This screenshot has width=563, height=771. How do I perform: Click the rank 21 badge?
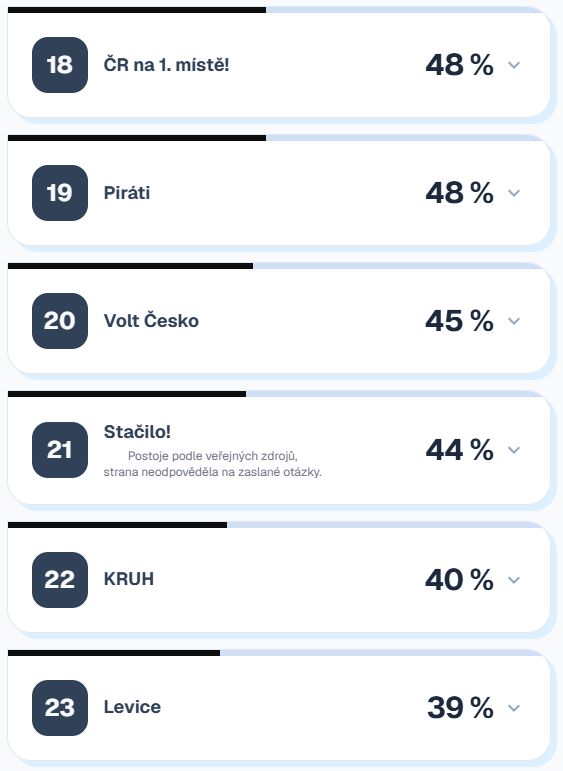click(60, 450)
